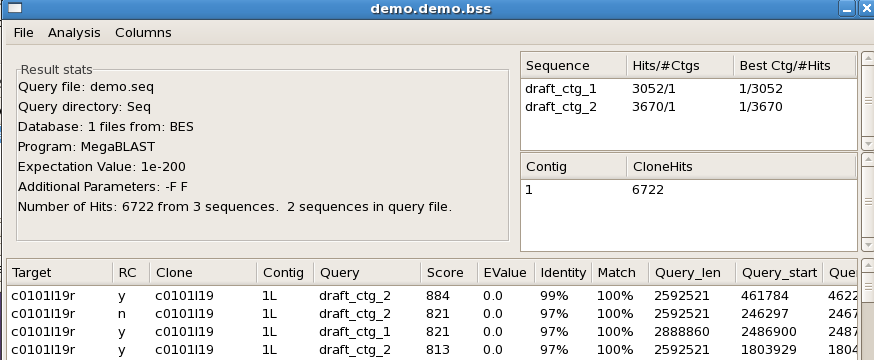Image resolution: width=874 pixels, height=360 pixels.
Task: Click the CloneHits column header
Action: coord(741,167)
